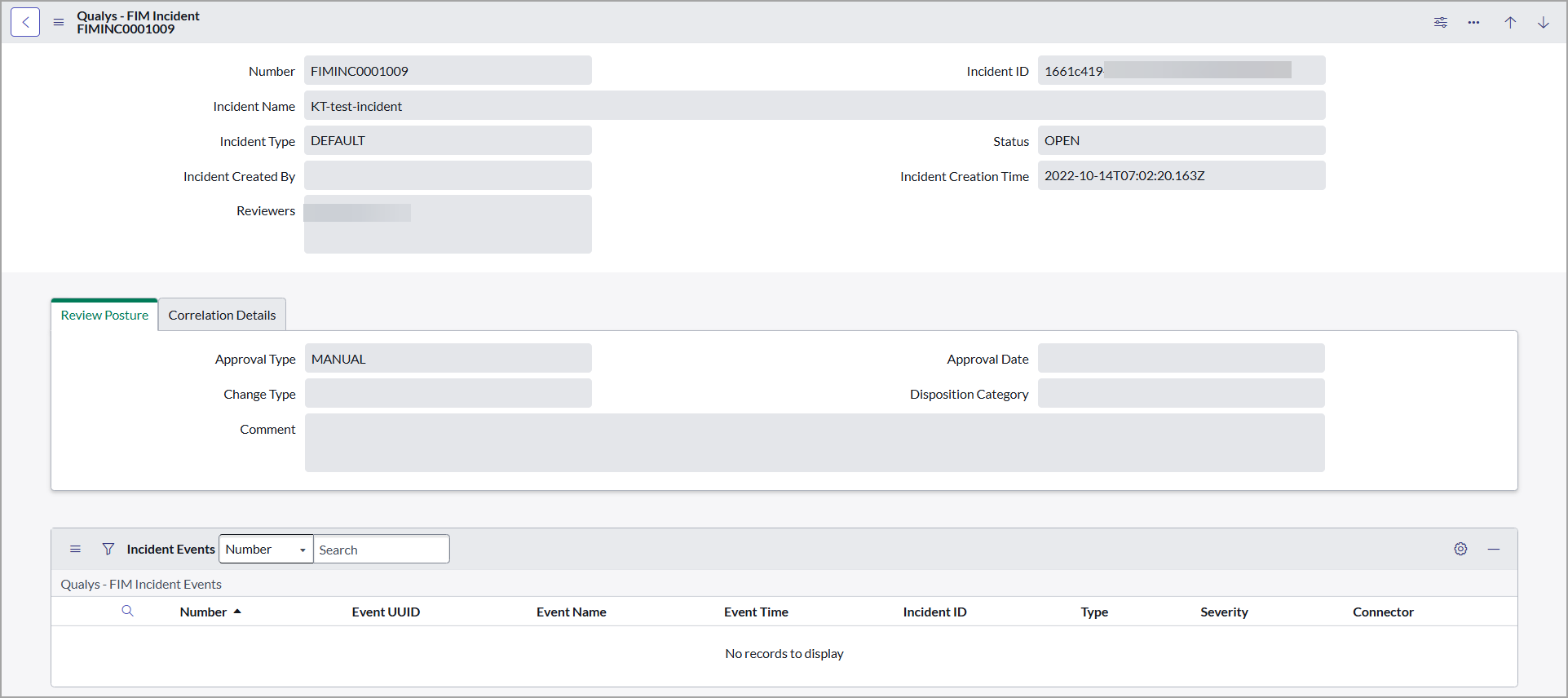Screen dimensions: 1568x698
Task: Go to previous record with up arrow
Action: [x=1510, y=22]
